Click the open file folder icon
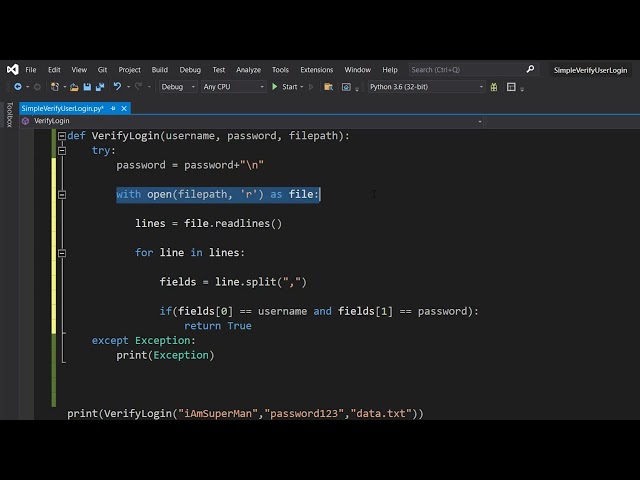 coord(74,87)
